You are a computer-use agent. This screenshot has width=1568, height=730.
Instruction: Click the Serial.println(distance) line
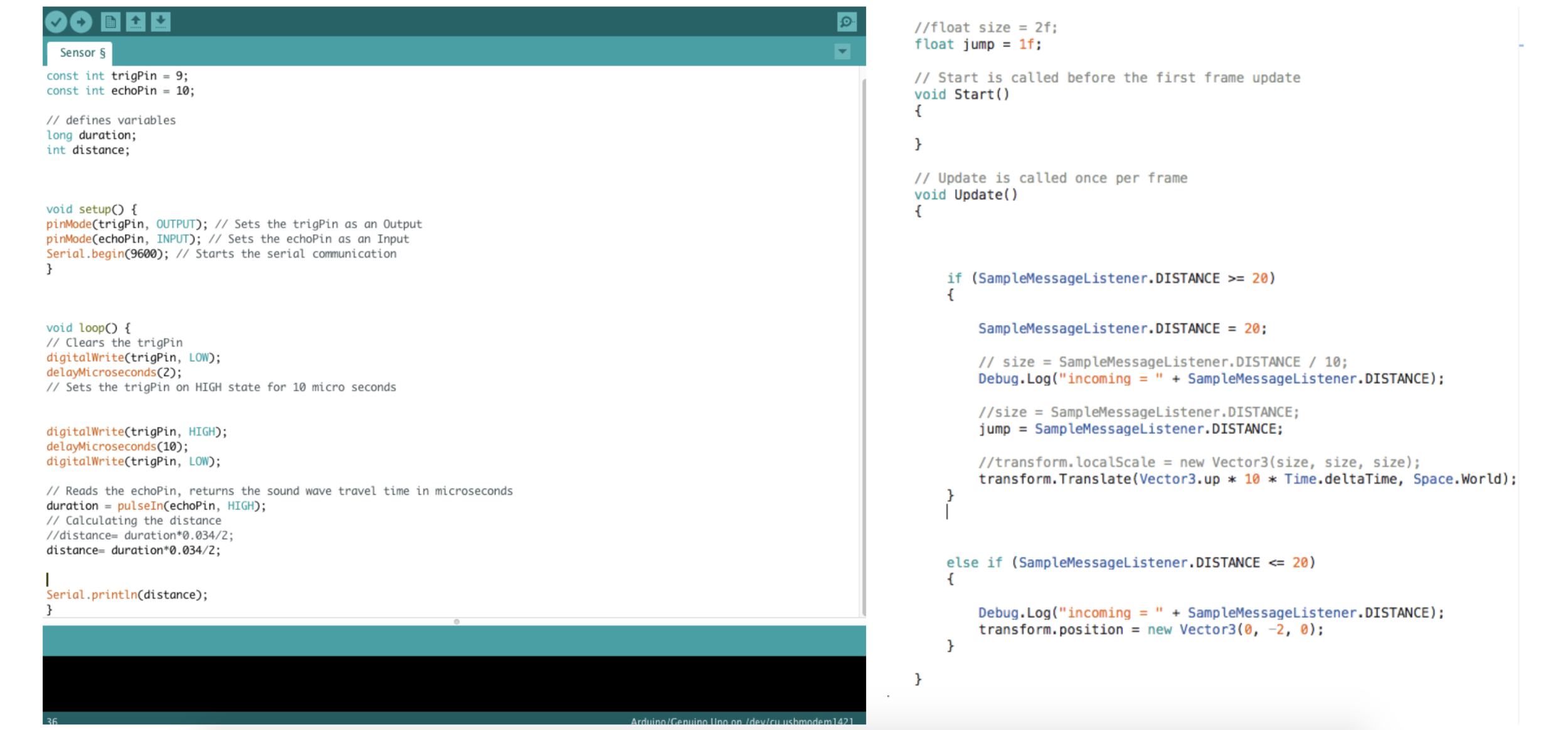(127, 595)
